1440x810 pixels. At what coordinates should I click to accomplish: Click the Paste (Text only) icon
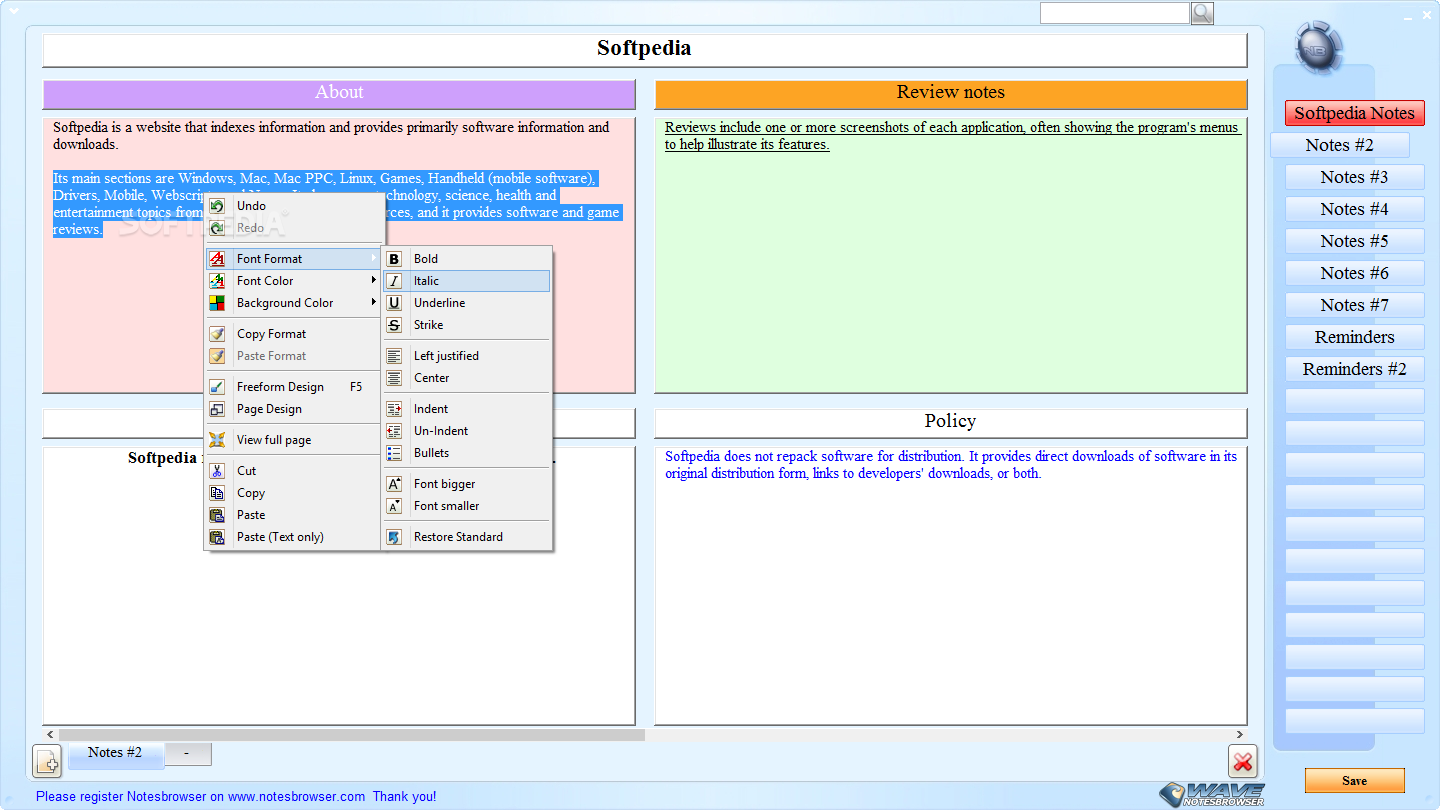217,536
